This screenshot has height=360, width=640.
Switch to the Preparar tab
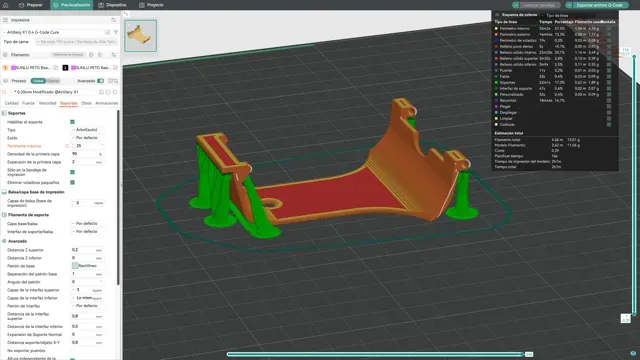[x=31, y=5]
